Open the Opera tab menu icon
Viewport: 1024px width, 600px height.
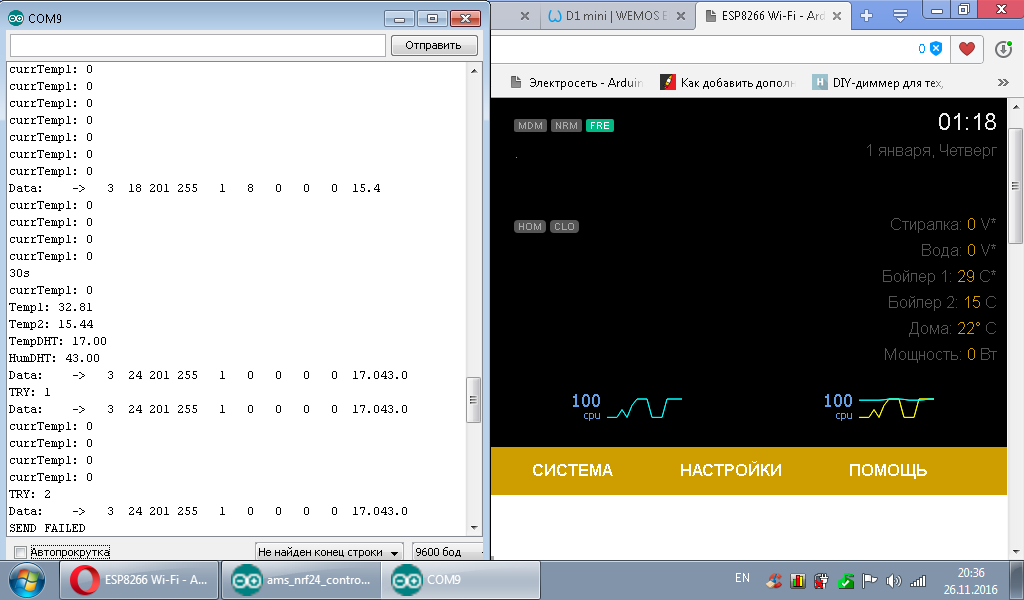point(901,16)
